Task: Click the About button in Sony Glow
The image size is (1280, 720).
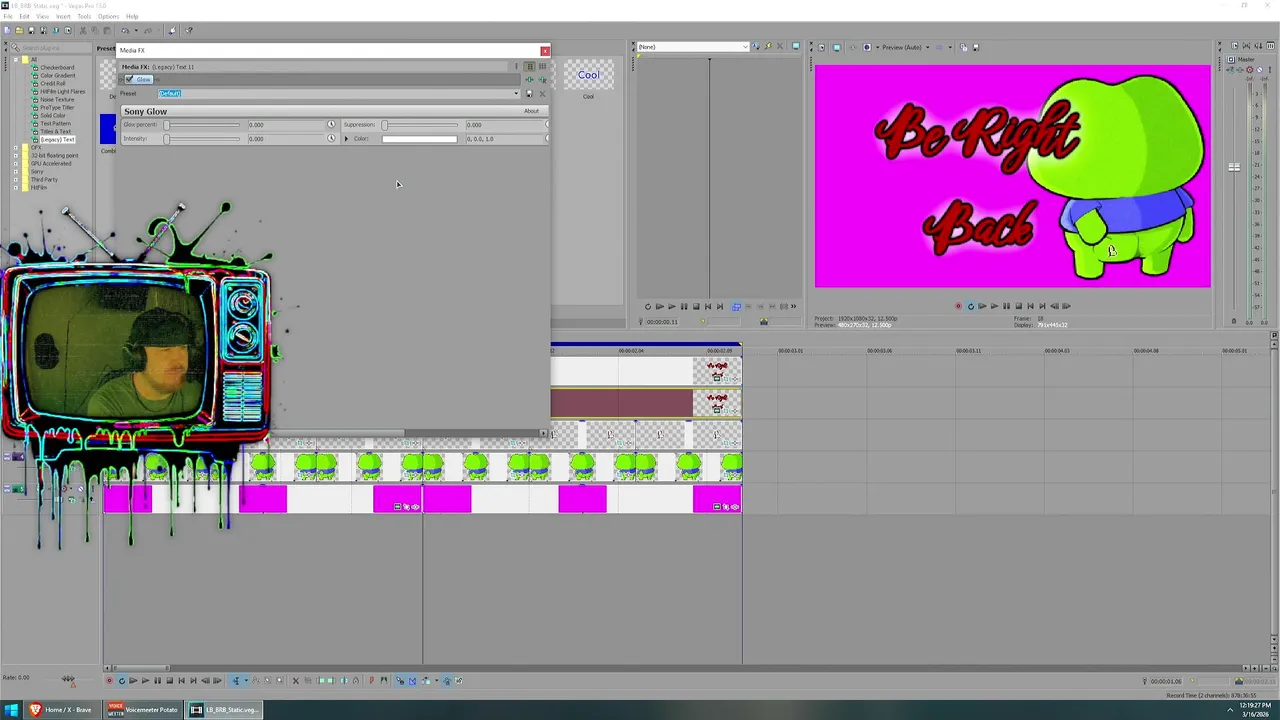Action: coord(531,111)
